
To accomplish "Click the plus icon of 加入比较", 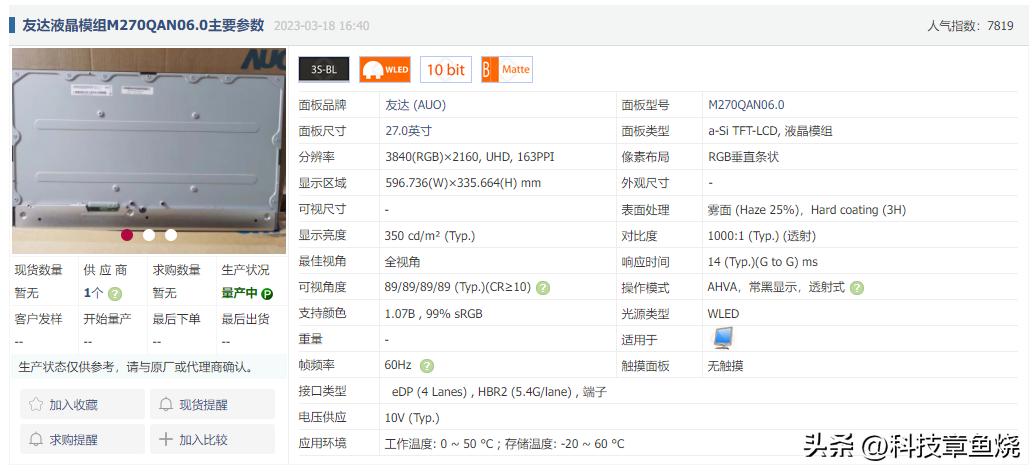I will [166, 439].
